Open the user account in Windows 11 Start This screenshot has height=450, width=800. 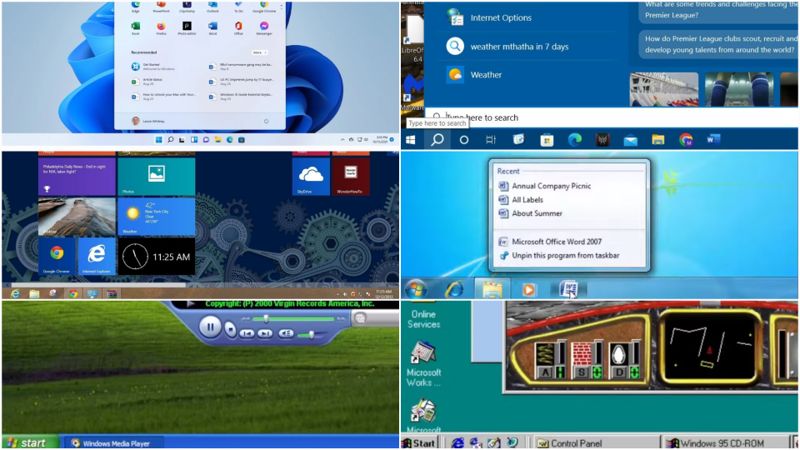coord(148,121)
